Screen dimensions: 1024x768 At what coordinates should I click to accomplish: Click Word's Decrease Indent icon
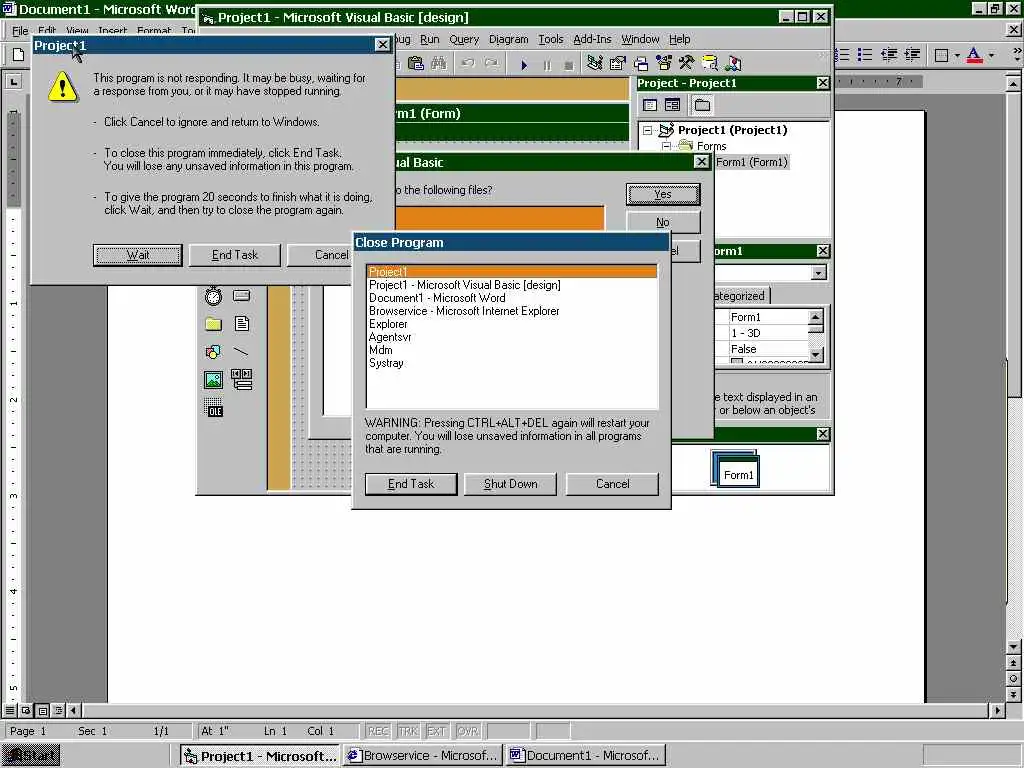[x=889, y=55]
